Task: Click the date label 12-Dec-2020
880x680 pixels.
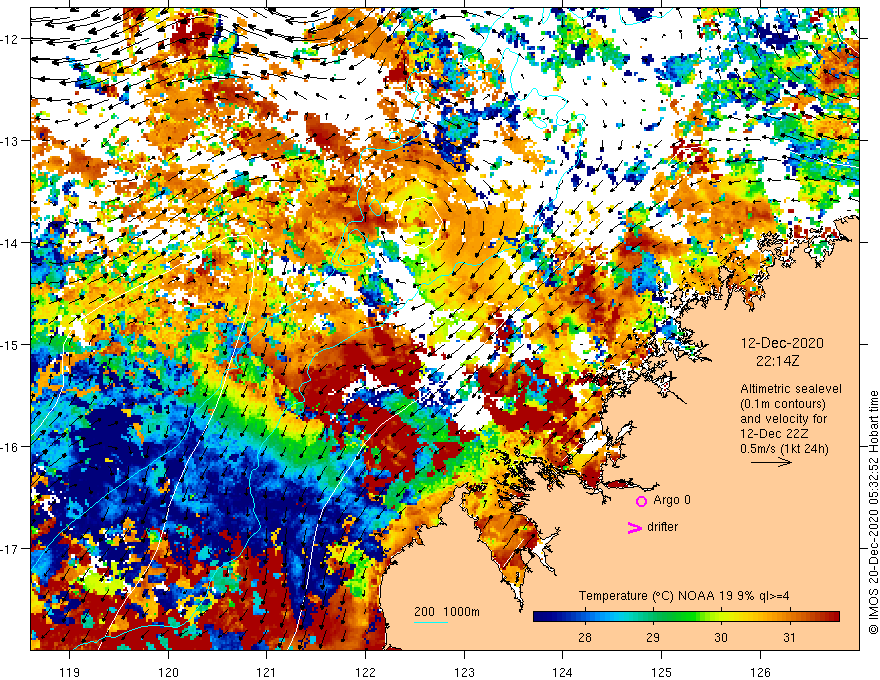Action: coord(782,343)
